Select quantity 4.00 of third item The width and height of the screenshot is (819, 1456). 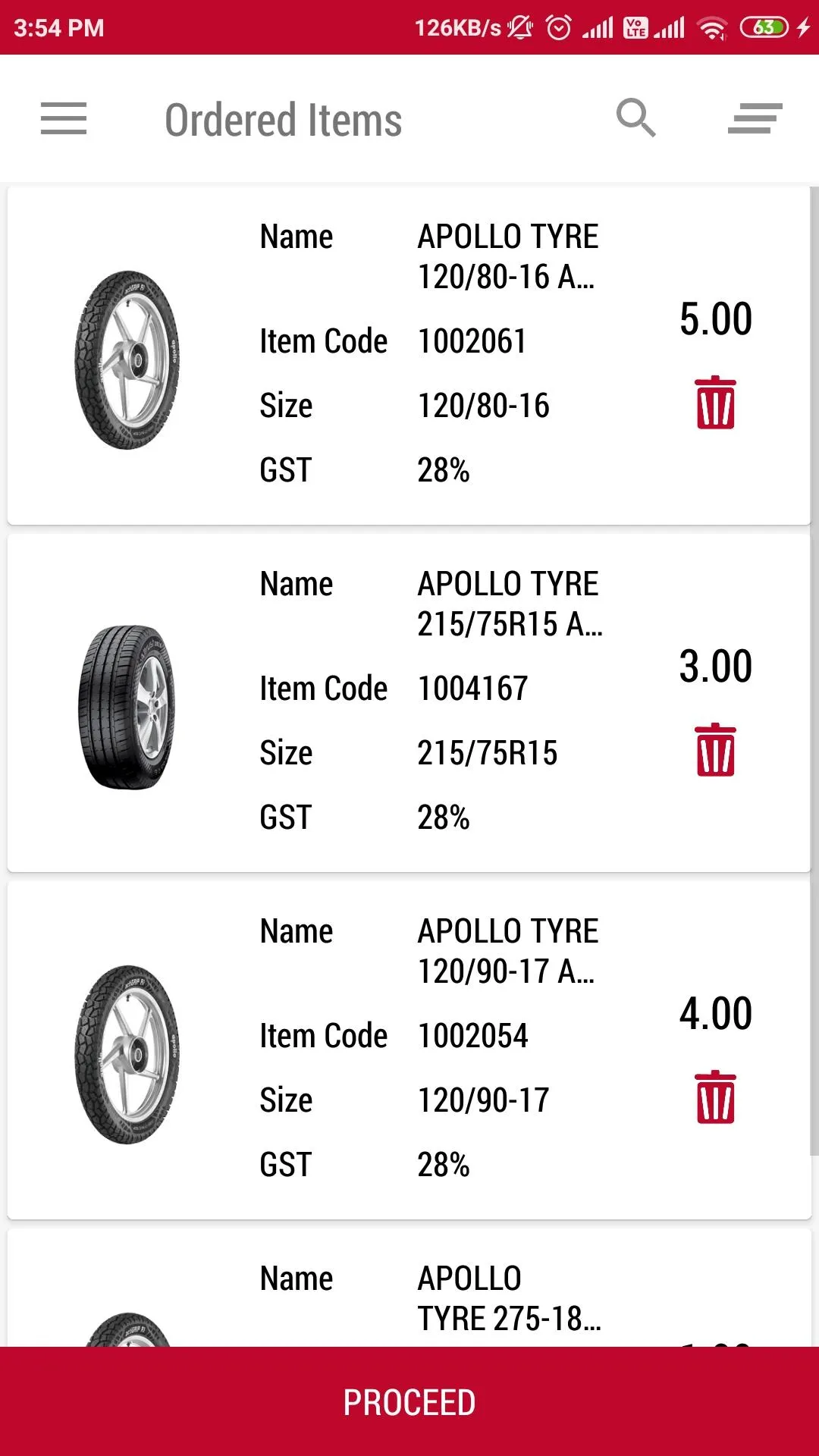716,1014
